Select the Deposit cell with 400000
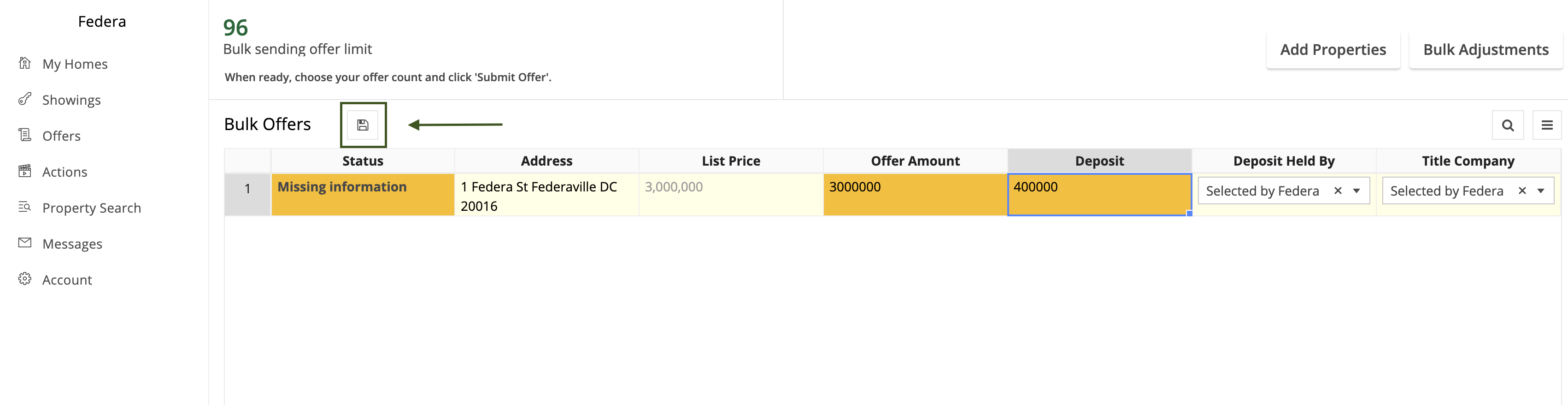The height and width of the screenshot is (405, 1568). 1099,195
